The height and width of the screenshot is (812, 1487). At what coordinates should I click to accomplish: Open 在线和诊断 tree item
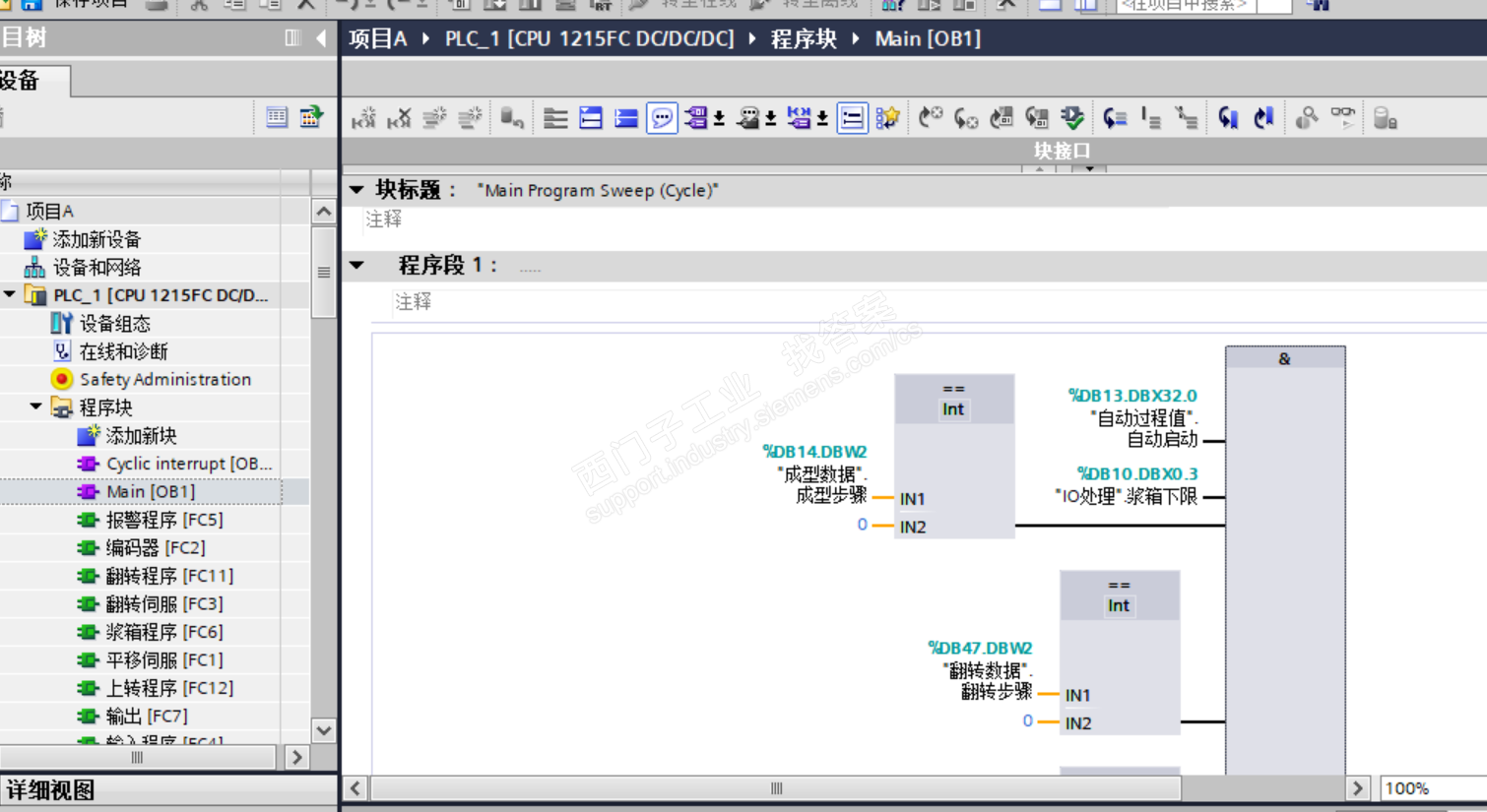click(x=123, y=351)
